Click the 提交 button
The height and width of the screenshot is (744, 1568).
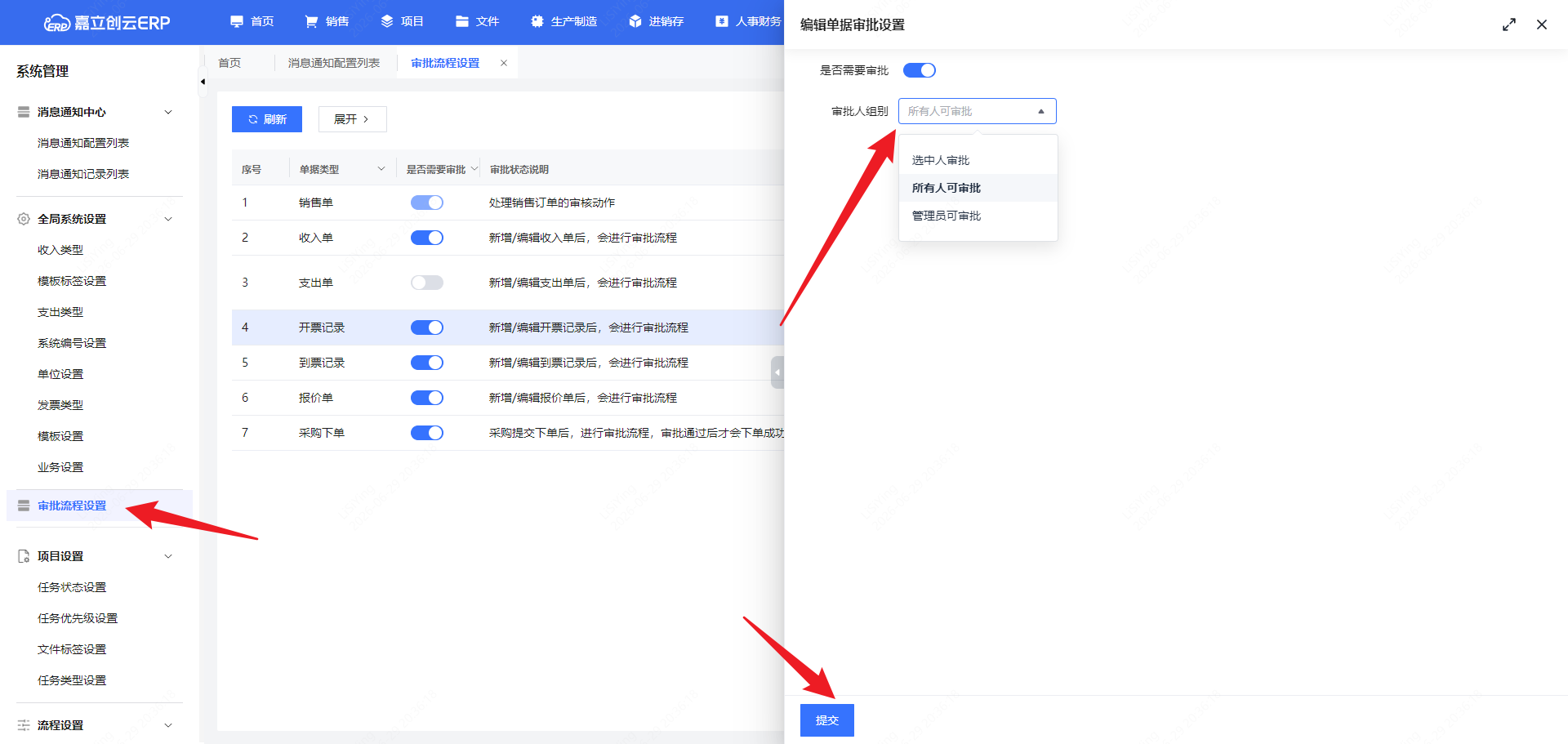click(827, 720)
